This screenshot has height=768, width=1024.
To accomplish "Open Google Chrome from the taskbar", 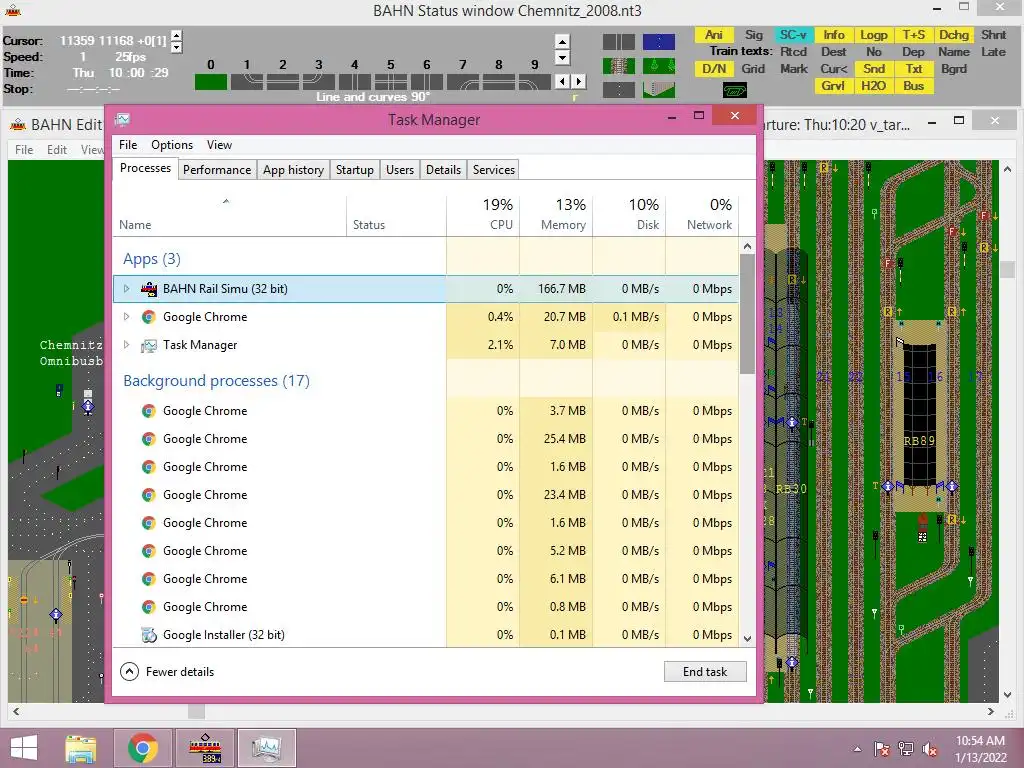I will [x=143, y=748].
